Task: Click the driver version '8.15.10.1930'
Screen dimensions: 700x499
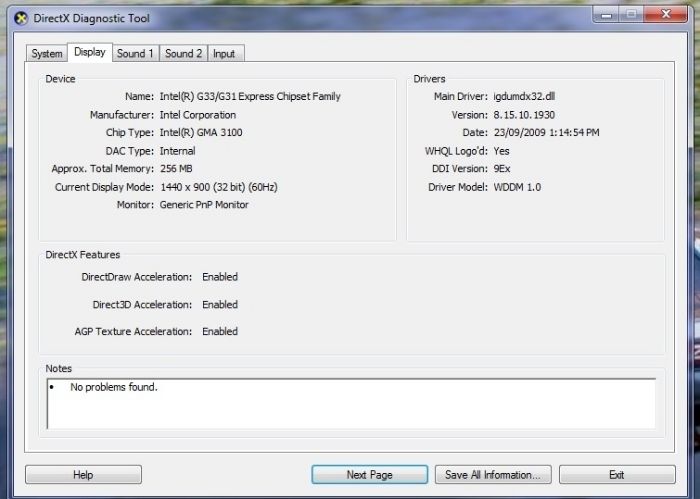Action: pos(524,115)
